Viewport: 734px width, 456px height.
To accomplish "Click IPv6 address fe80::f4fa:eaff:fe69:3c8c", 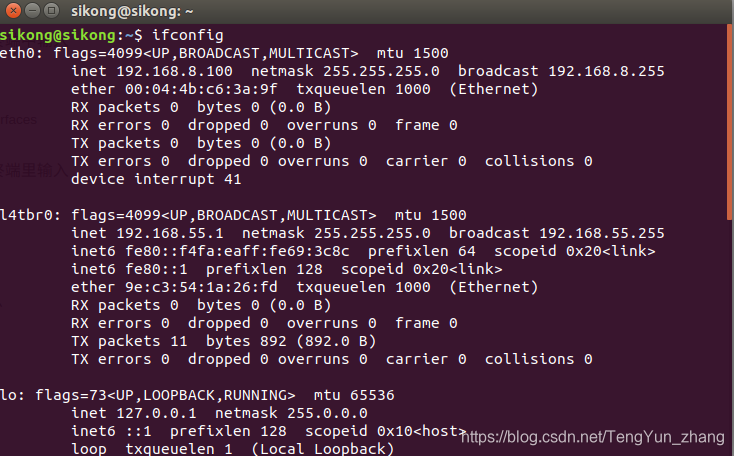I will pyautogui.click(x=237, y=251).
